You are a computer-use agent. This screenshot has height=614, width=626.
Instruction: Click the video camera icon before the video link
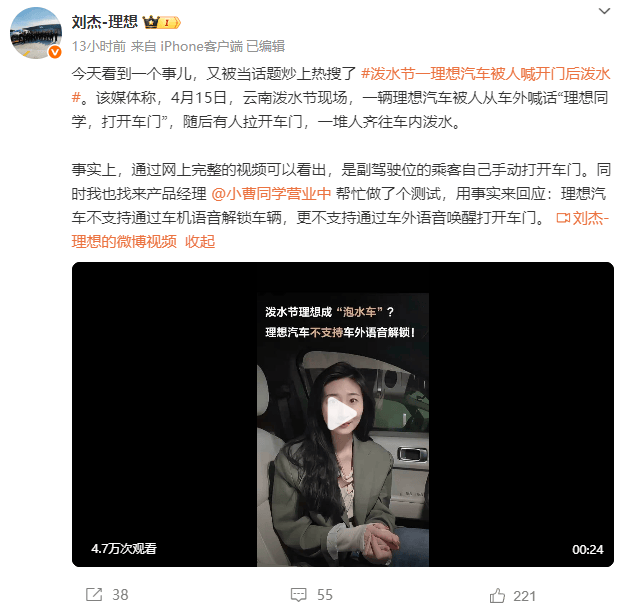(563, 218)
